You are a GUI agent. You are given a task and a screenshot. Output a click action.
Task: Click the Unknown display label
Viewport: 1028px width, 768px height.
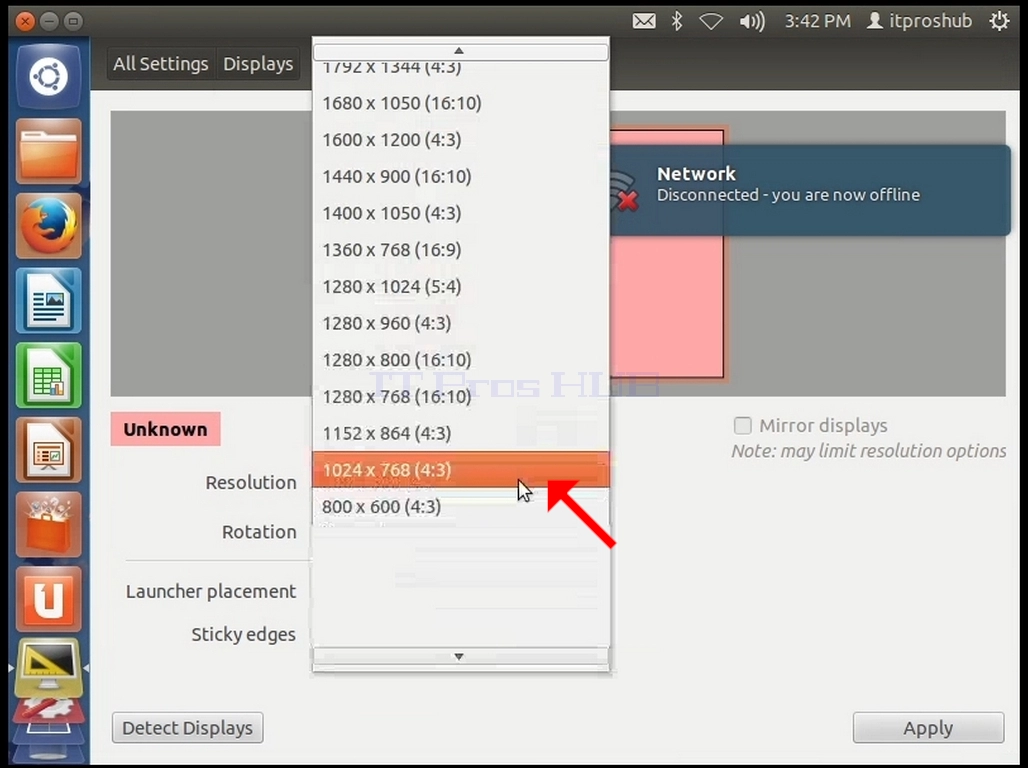coord(165,429)
